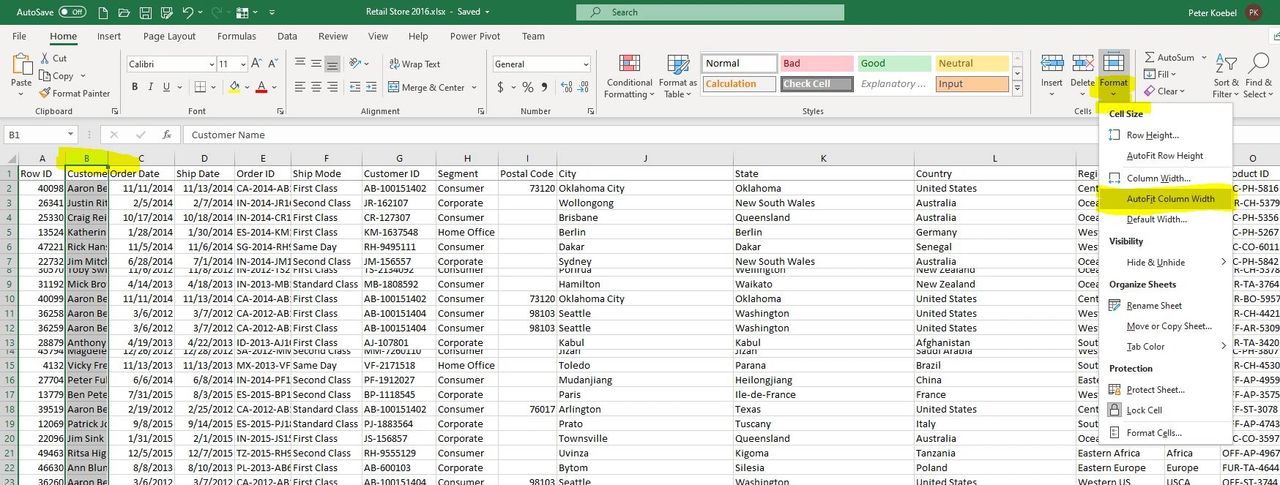Toggle the AutoSave switch
Screen dimensions: 1280x485
[x=72, y=12]
